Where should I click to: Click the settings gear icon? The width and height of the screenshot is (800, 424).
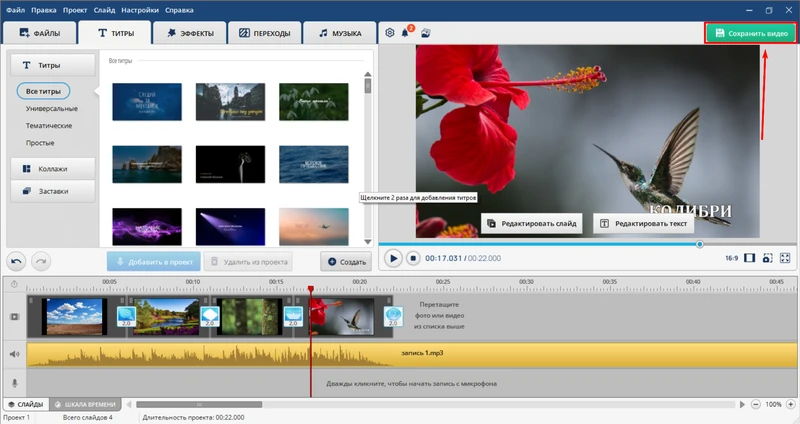(390, 33)
